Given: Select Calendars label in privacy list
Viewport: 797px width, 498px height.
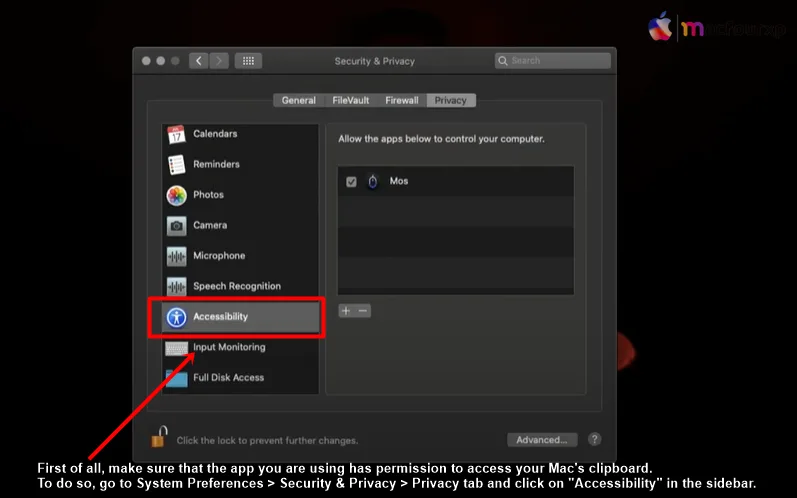Looking at the screenshot, I should click(x=215, y=134).
